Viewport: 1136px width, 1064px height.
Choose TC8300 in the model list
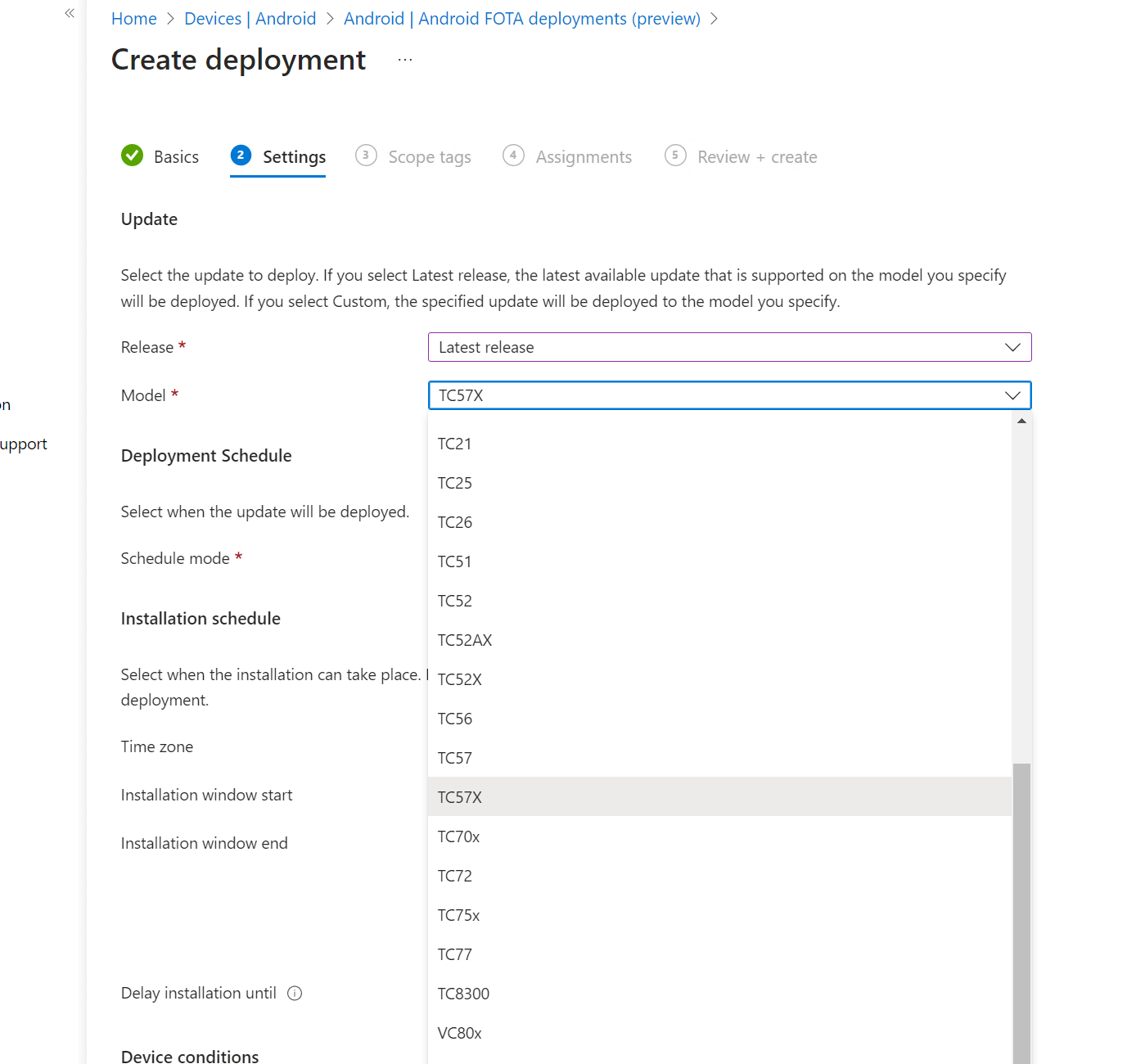pos(463,994)
